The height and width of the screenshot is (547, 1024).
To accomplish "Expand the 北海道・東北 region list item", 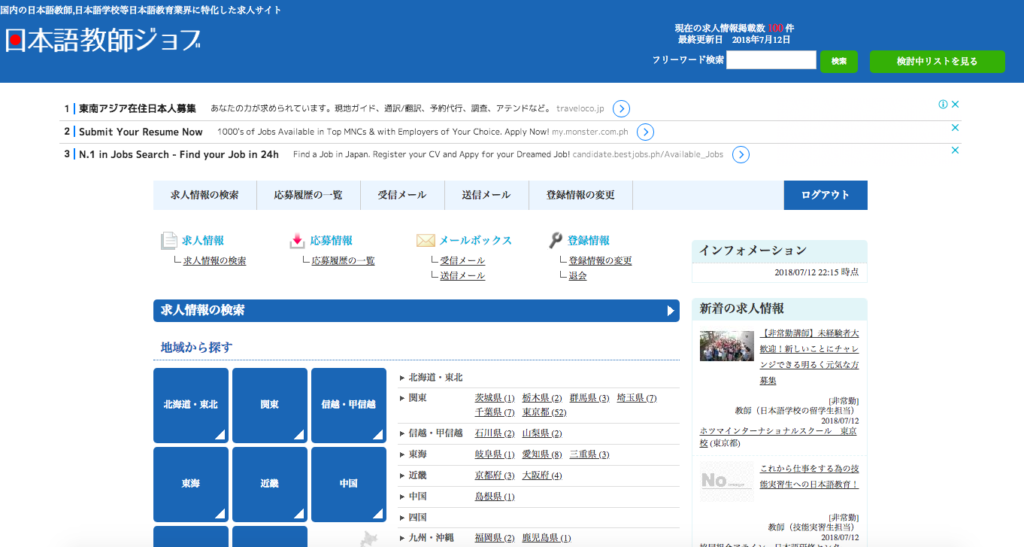I will [435, 377].
